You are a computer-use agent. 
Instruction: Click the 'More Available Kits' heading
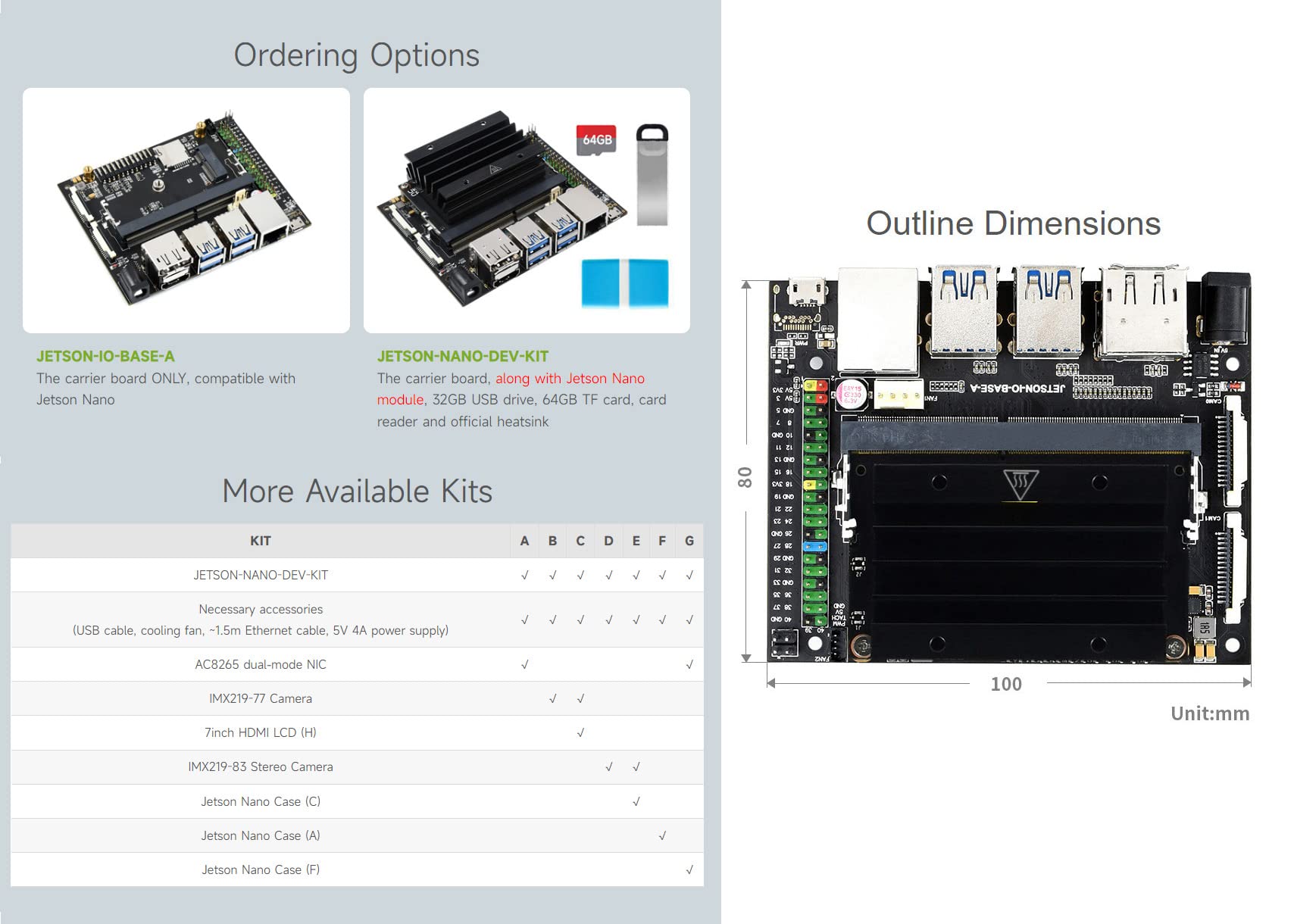point(357,491)
